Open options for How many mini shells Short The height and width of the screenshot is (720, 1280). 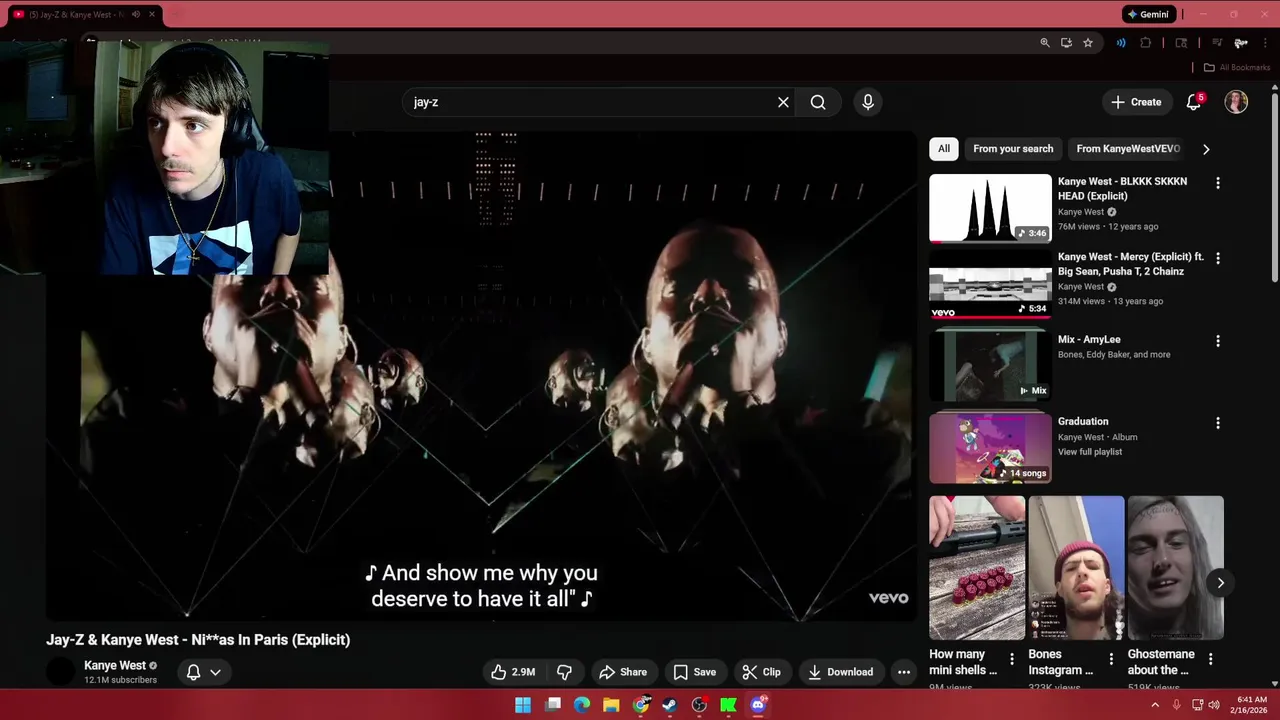(1011, 659)
